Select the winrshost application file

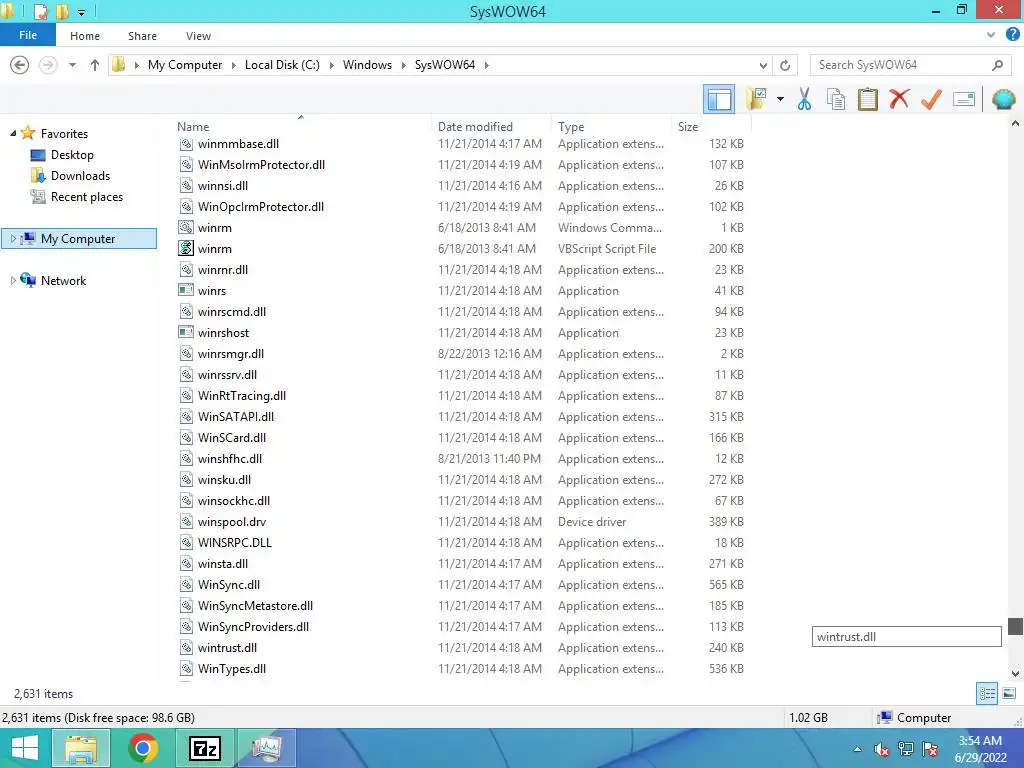point(223,332)
